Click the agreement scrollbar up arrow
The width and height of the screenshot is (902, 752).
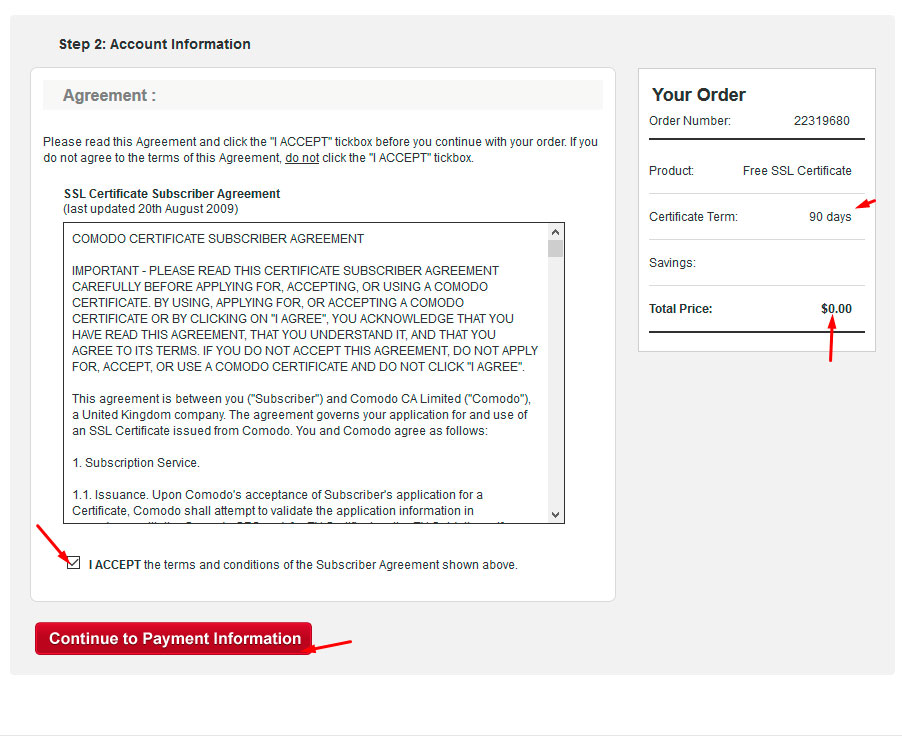(555, 232)
